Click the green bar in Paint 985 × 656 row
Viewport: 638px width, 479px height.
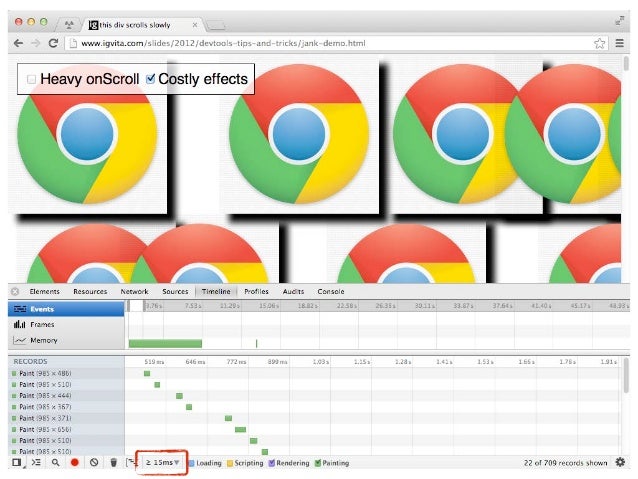pos(240,430)
